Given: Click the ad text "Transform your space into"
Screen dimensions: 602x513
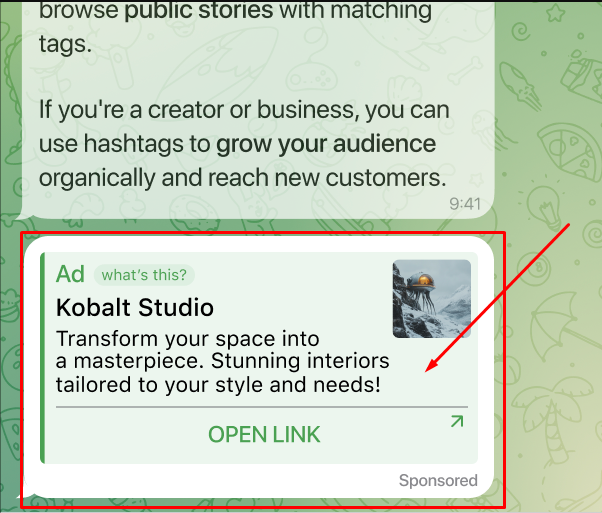Looking at the screenshot, I should point(188,339).
